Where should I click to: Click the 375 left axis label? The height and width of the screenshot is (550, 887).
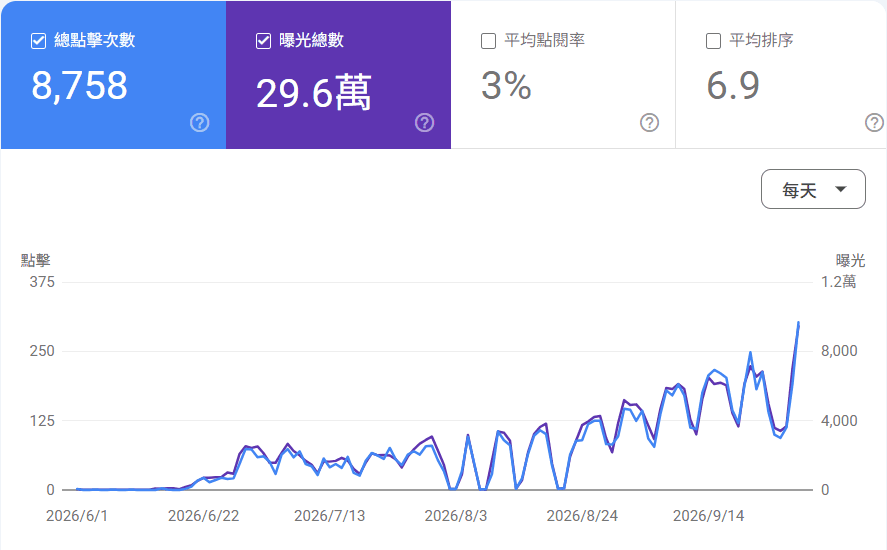42,282
